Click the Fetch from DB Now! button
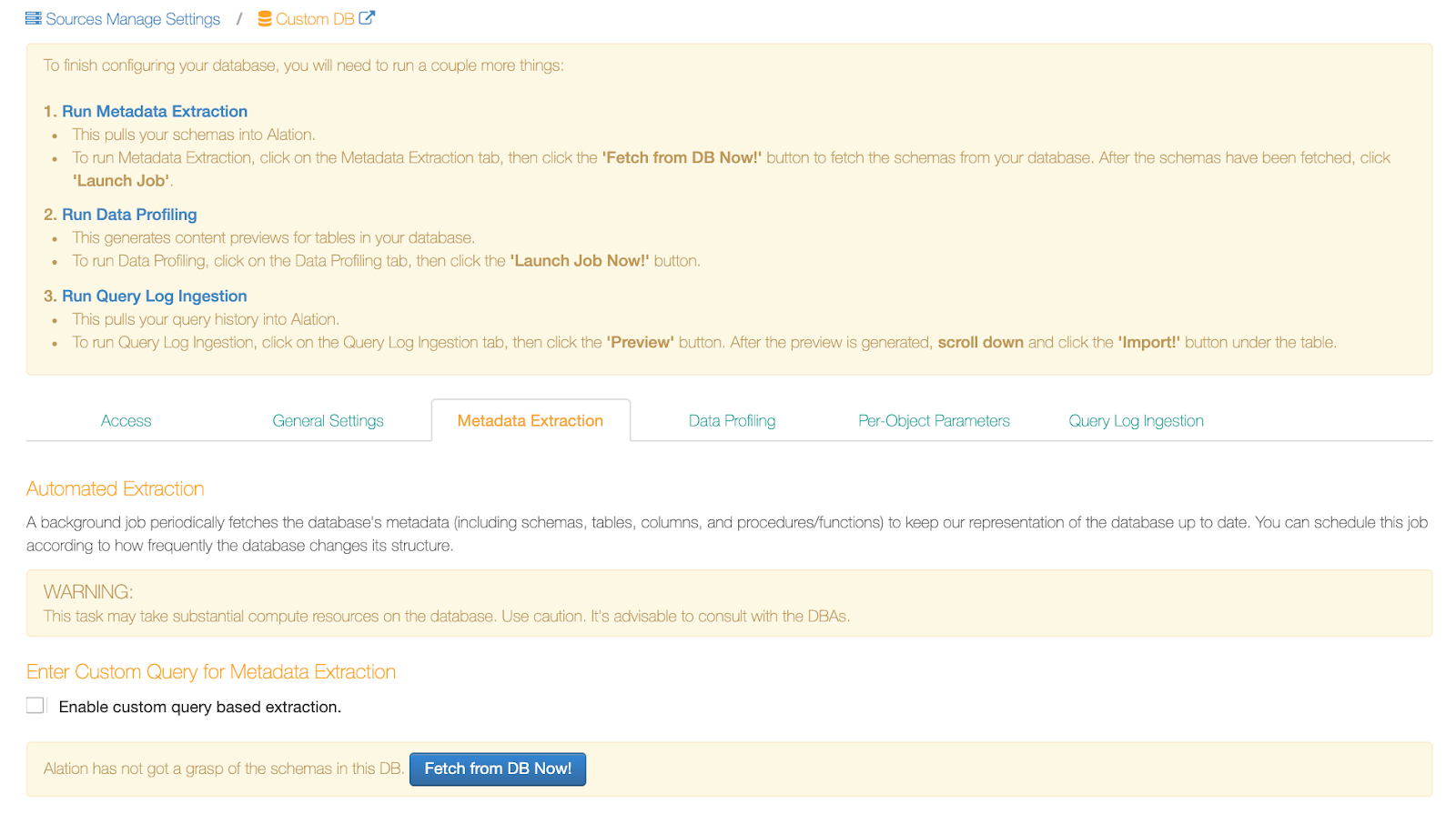This screenshot has width=1456, height=814. click(498, 769)
